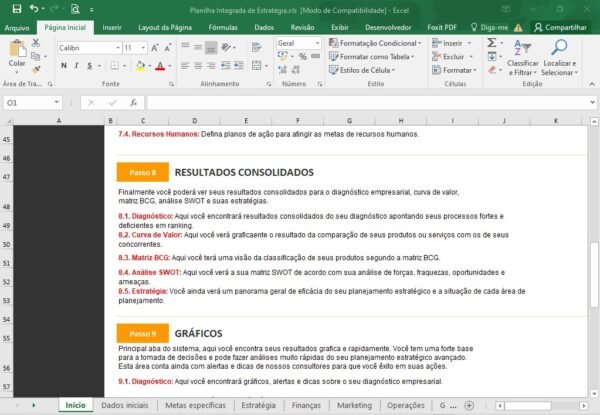
Task: Open Formatar como Tabela menu
Action: (372, 57)
